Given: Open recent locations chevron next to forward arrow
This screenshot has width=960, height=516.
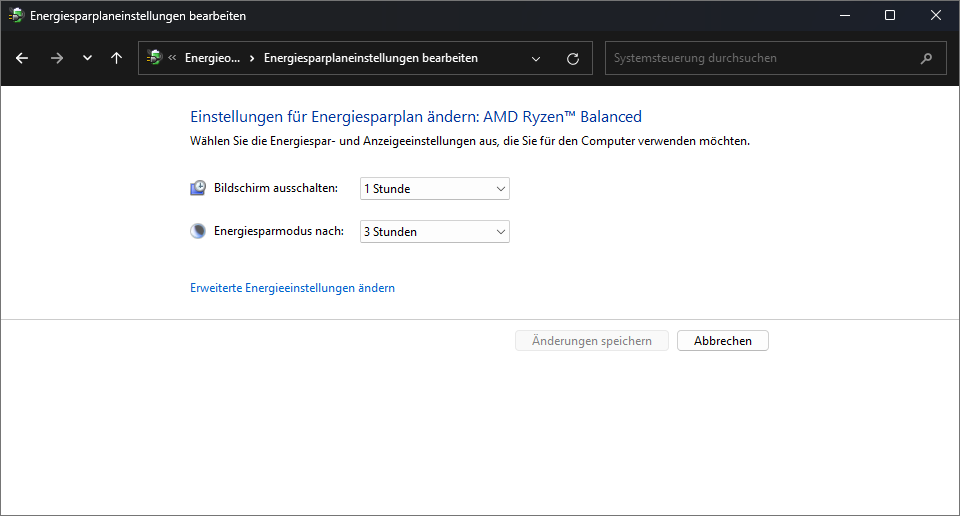Looking at the screenshot, I should (87, 58).
